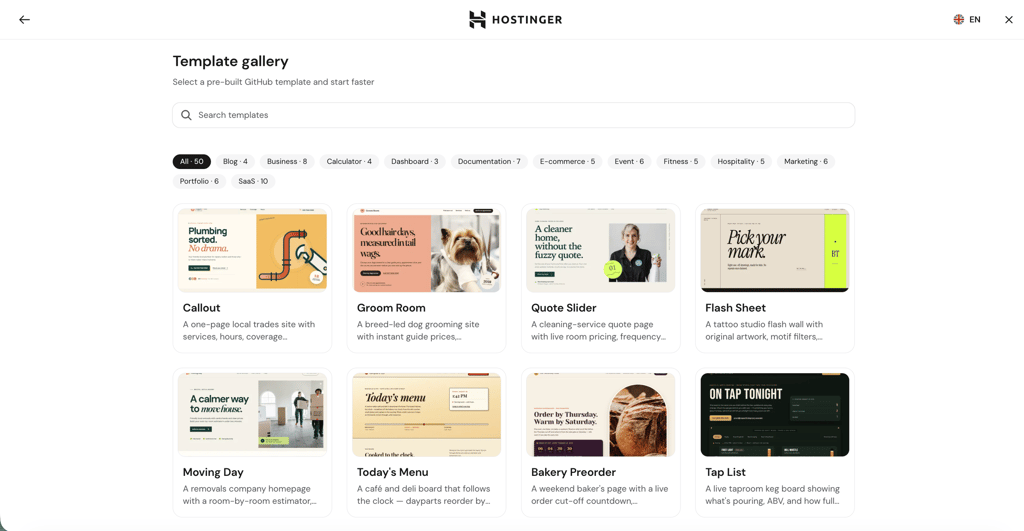Open the EN language selector
Image resolution: width=1024 pixels, height=531 pixels.
[967, 20]
